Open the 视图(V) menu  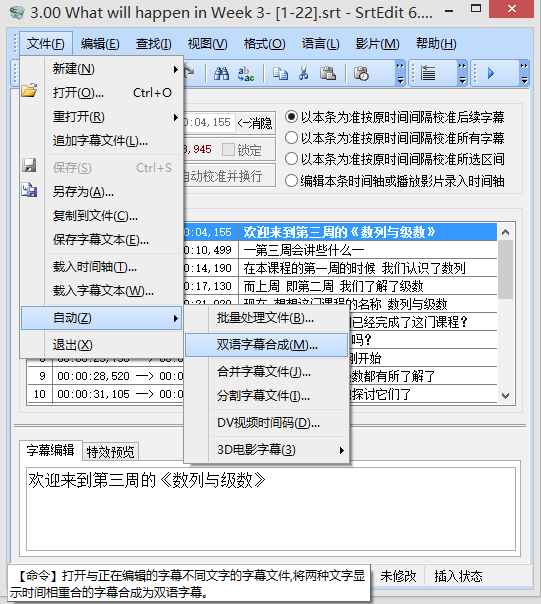tap(207, 44)
